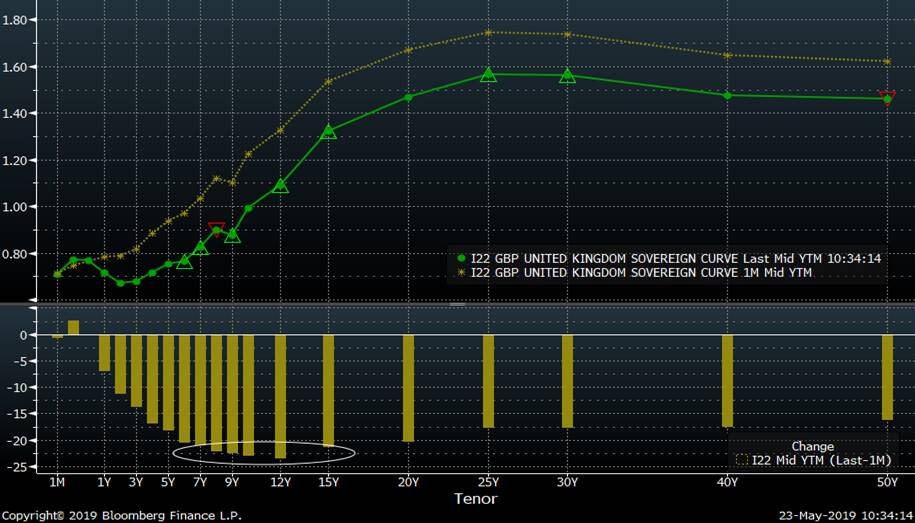Screen dimensions: 915x523
Task: Click the '1.00' y-axis value
Action: [13, 207]
